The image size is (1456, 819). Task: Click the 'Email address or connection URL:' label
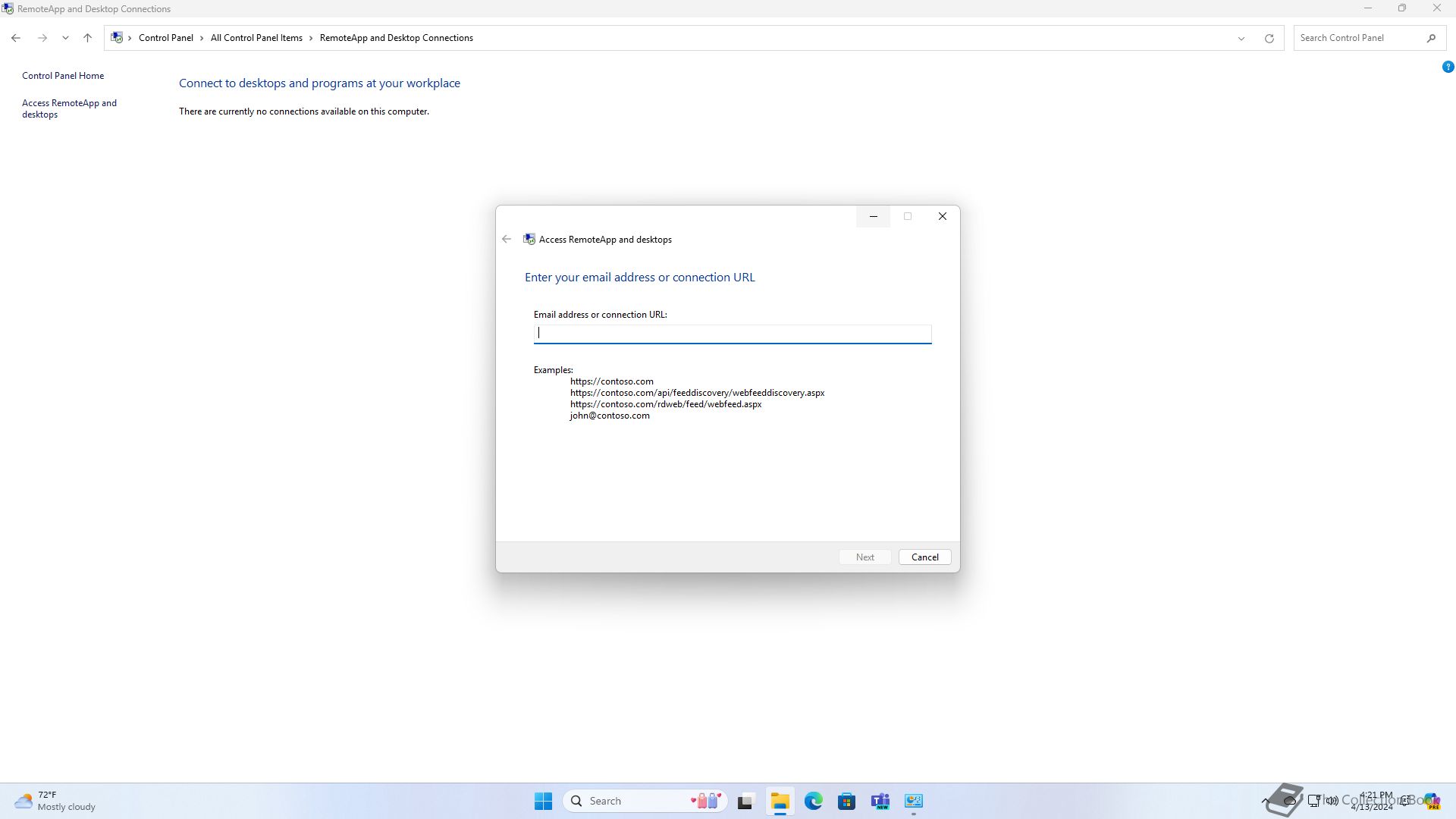tap(601, 315)
